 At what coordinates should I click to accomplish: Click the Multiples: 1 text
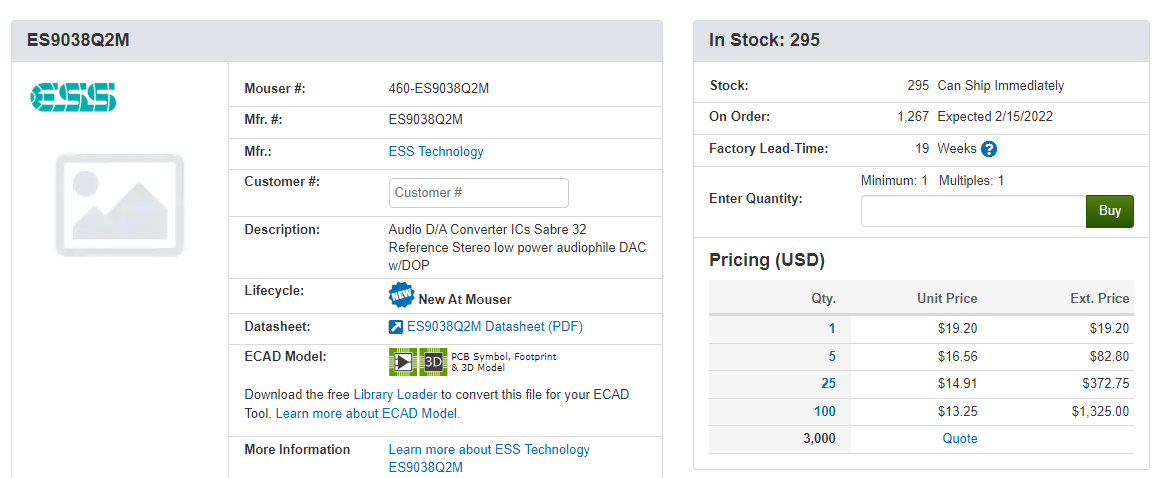pyautogui.click(x=971, y=181)
